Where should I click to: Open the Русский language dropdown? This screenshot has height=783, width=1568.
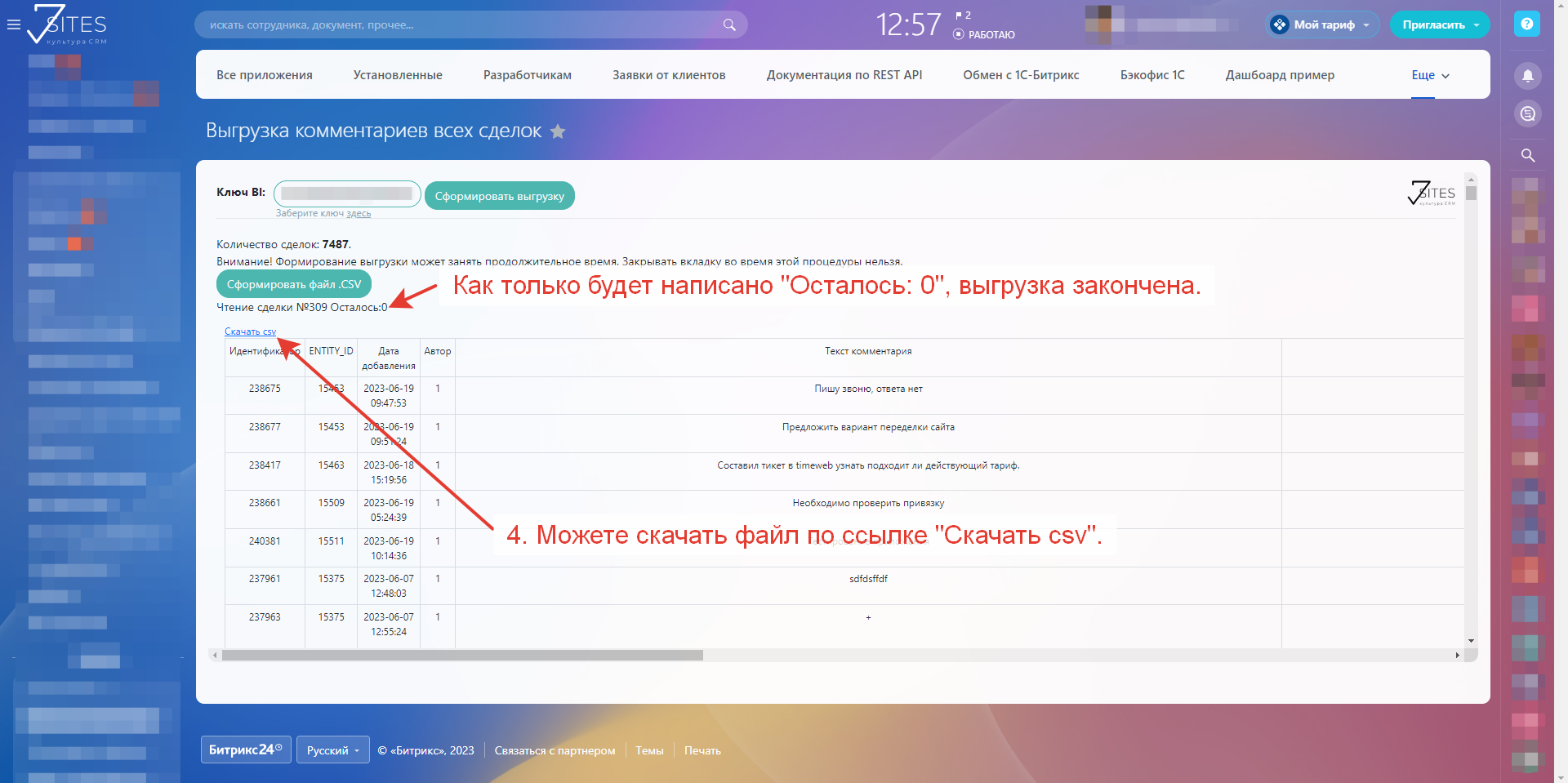pos(333,750)
